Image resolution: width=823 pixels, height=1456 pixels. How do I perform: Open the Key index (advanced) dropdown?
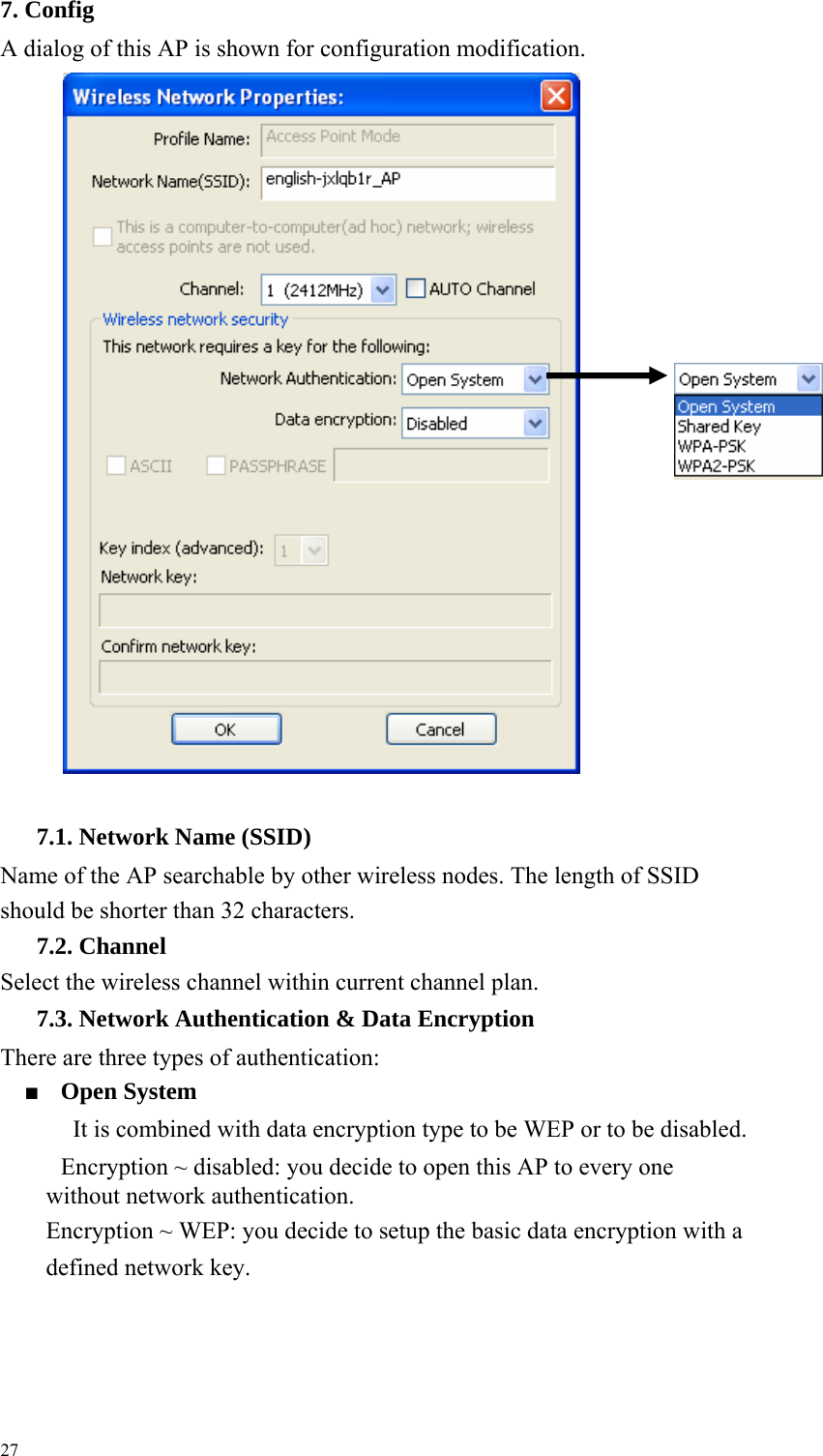pyautogui.click(x=302, y=550)
